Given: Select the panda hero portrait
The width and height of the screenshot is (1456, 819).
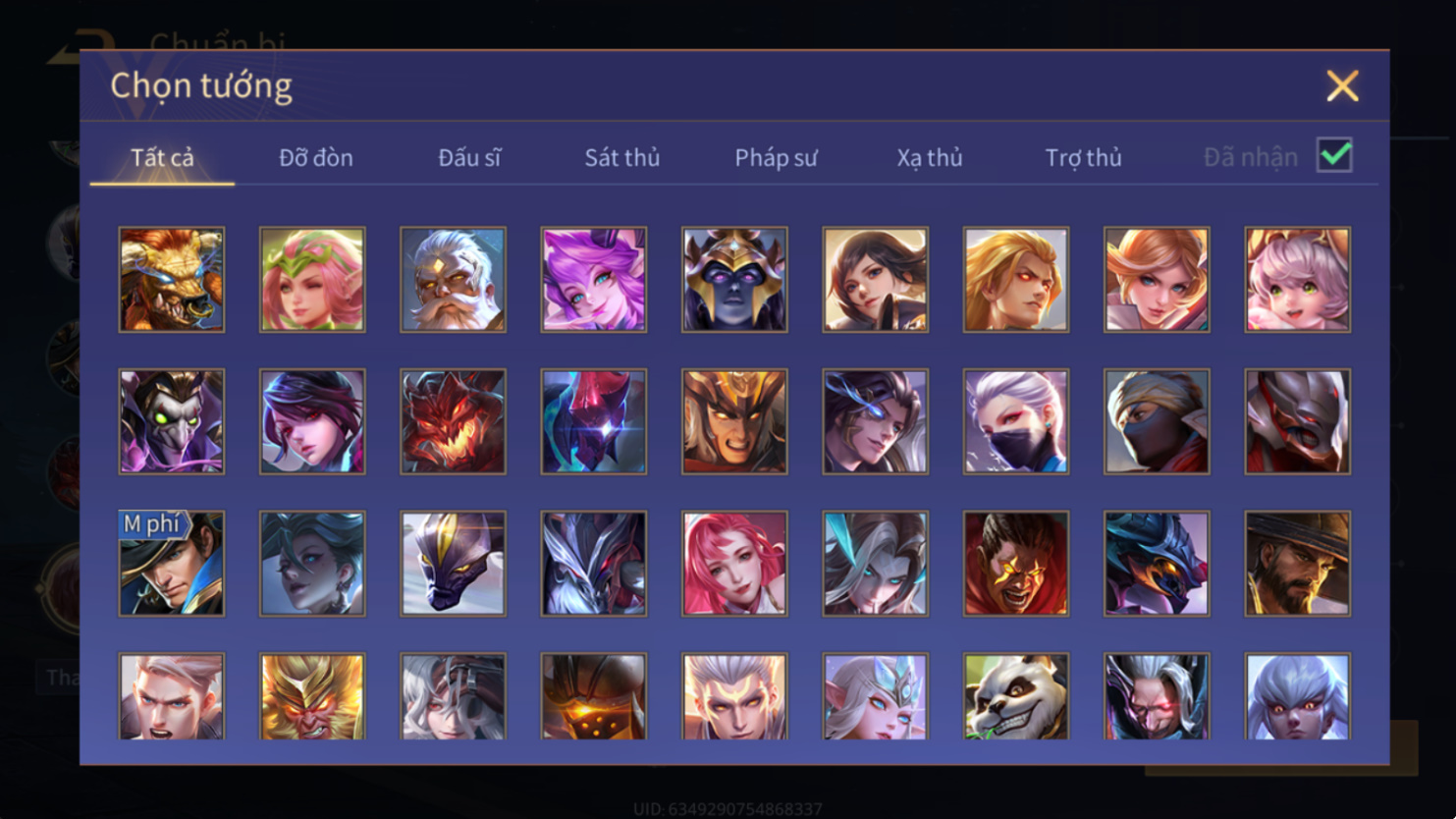Looking at the screenshot, I should click(1015, 696).
